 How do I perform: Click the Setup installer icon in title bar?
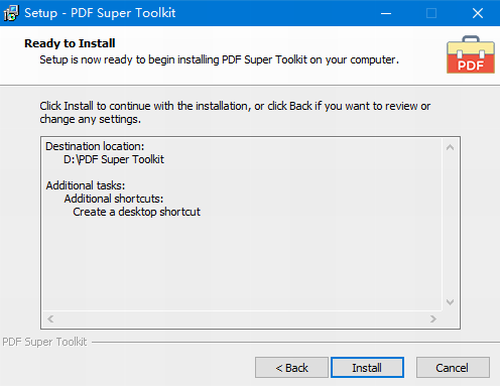(11, 13)
